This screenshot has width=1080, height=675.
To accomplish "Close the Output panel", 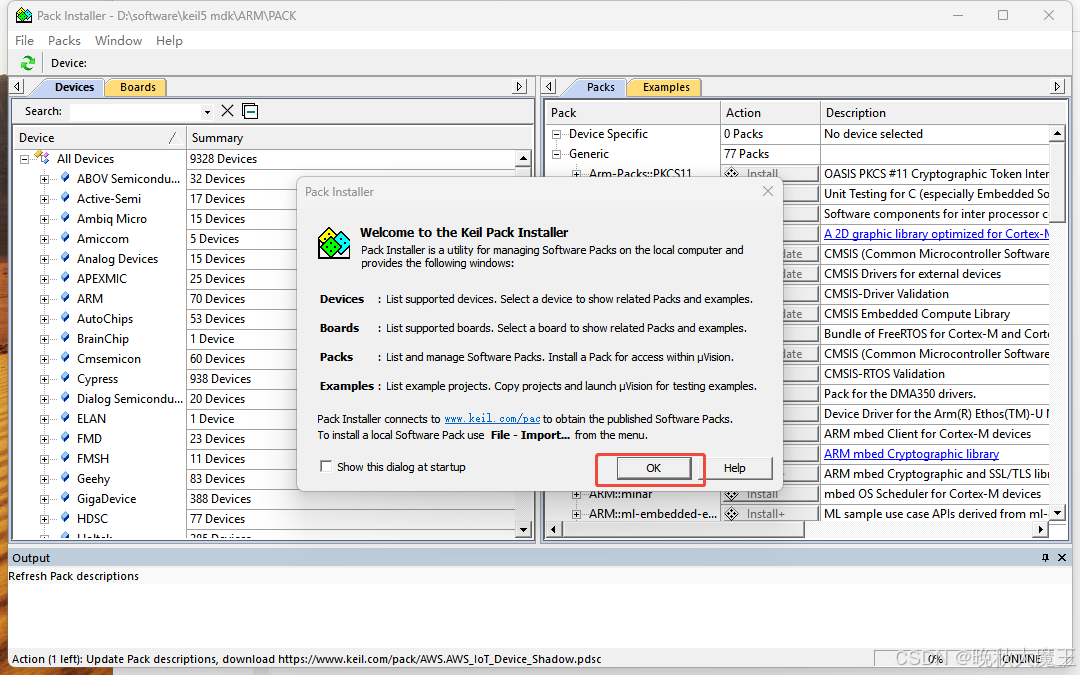I will (1061, 557).
